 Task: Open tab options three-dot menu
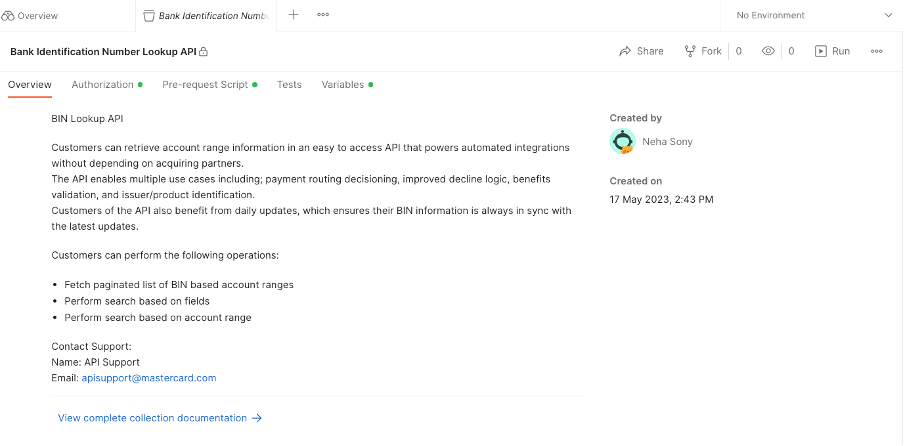coord(323,15)
